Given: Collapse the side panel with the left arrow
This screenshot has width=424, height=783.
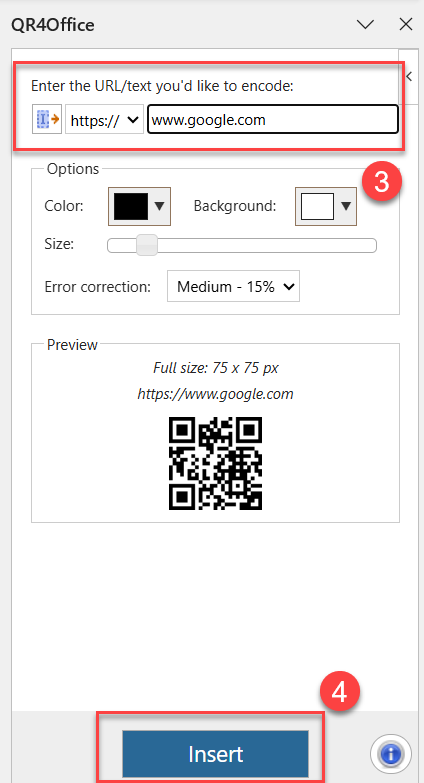Looking at the screenshot, I should (410, 76).
